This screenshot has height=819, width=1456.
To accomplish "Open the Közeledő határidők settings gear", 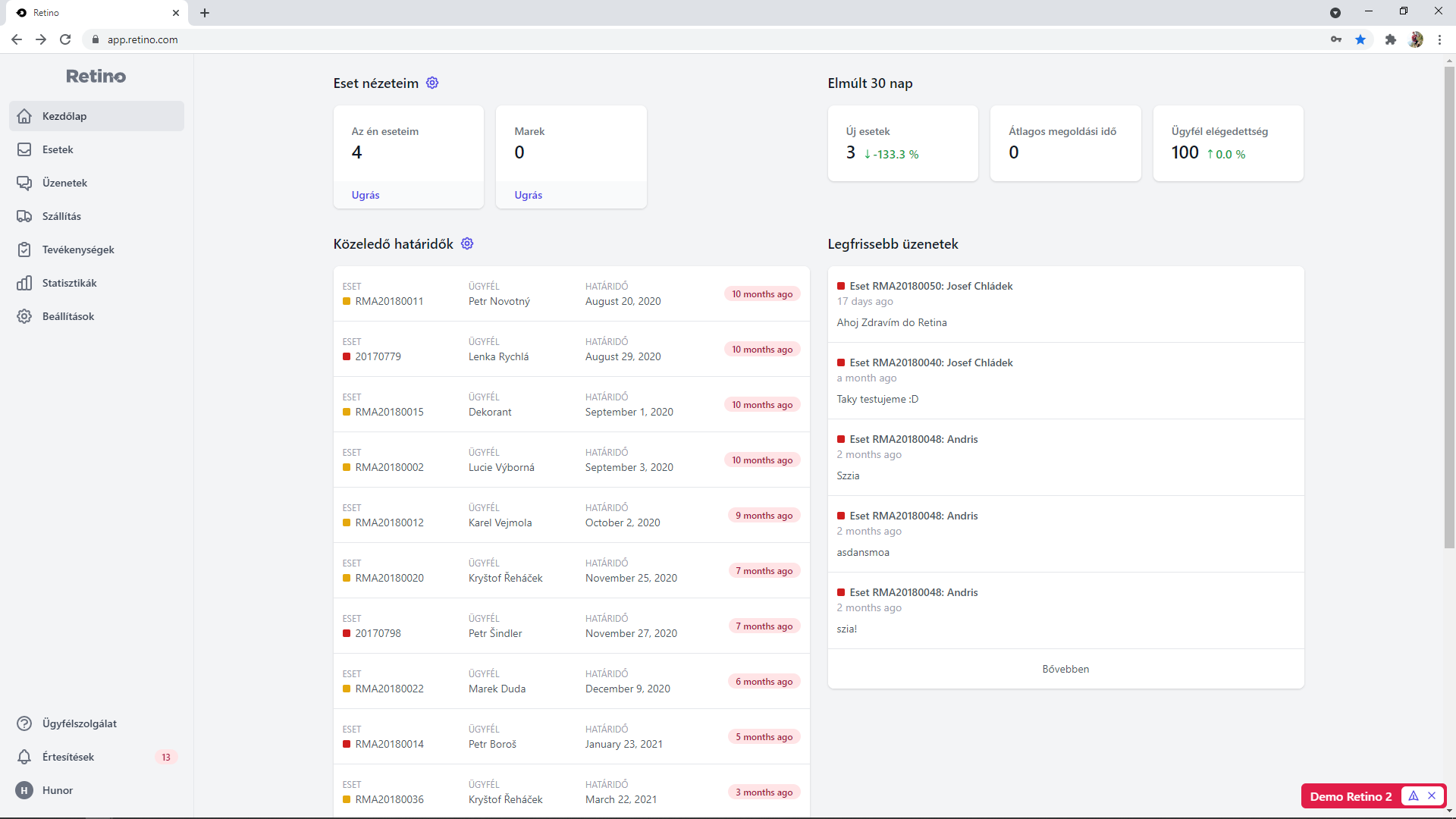I will point(467,243).
